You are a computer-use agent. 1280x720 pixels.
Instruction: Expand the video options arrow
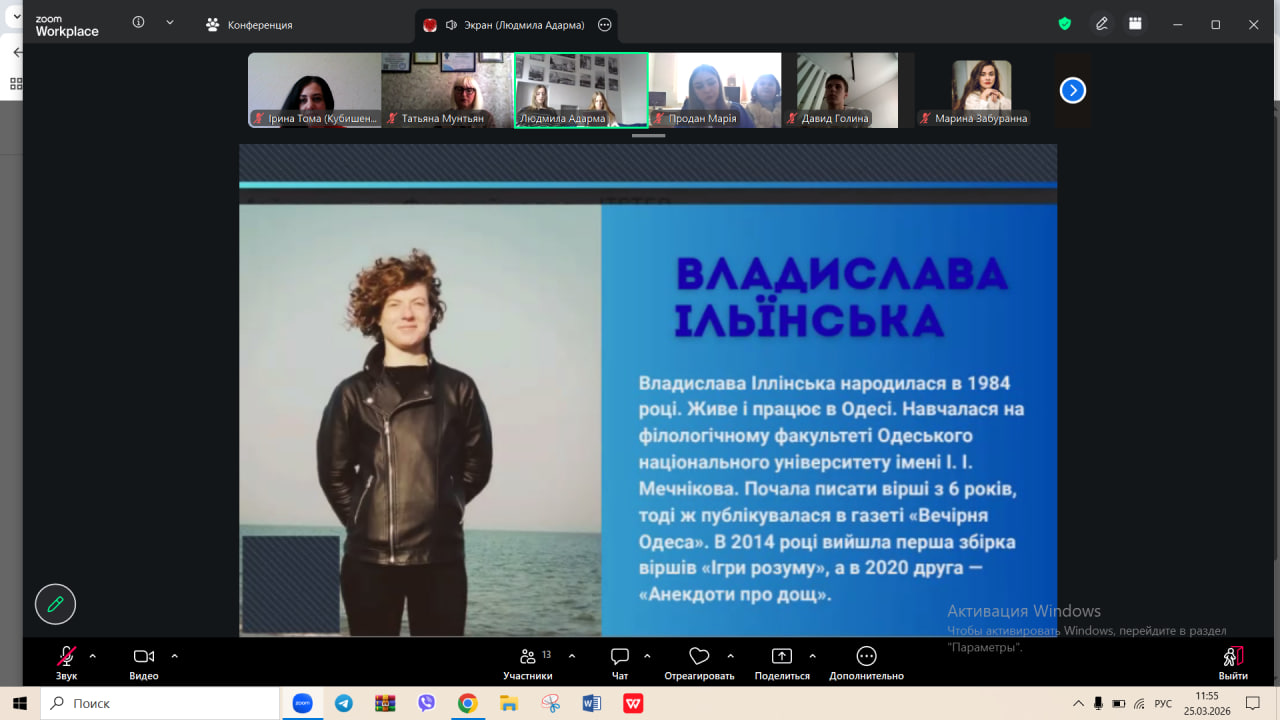click(174, 656)
